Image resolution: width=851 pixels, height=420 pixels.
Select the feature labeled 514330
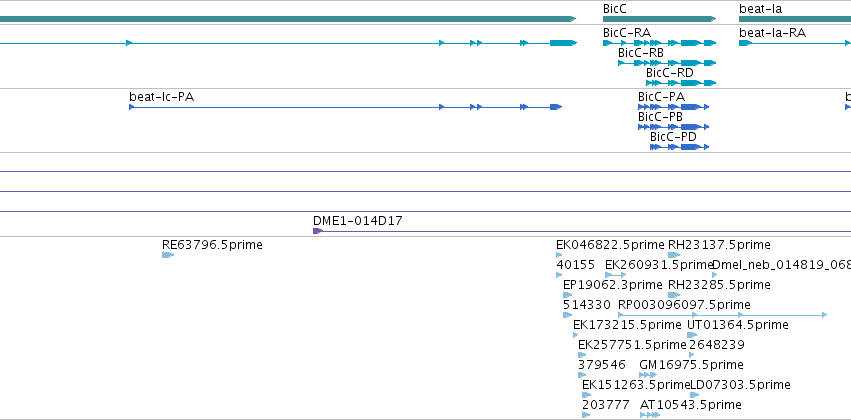567,315
